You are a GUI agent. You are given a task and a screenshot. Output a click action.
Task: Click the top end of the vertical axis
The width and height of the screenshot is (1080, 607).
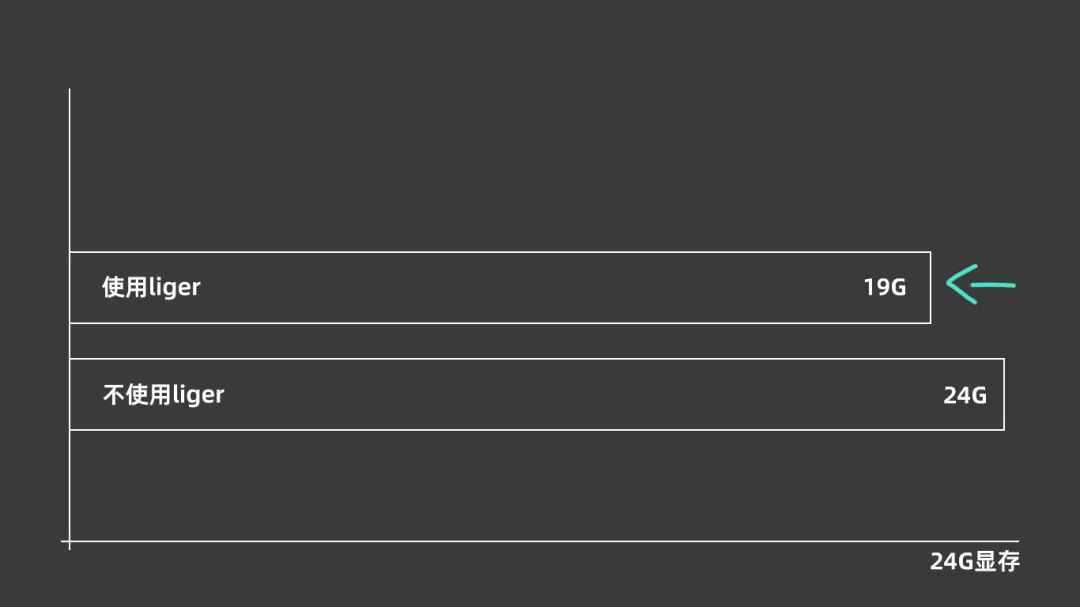pyautogui.click(x=70, y=91)
